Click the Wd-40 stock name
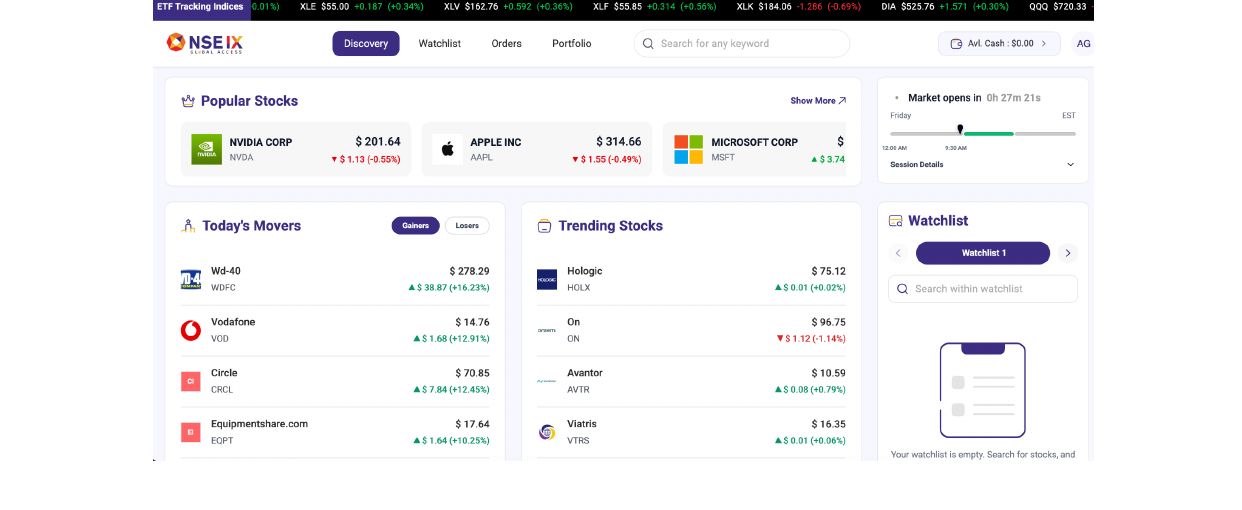Screen dimensions: 1242x510 click(x=226, y=271)
